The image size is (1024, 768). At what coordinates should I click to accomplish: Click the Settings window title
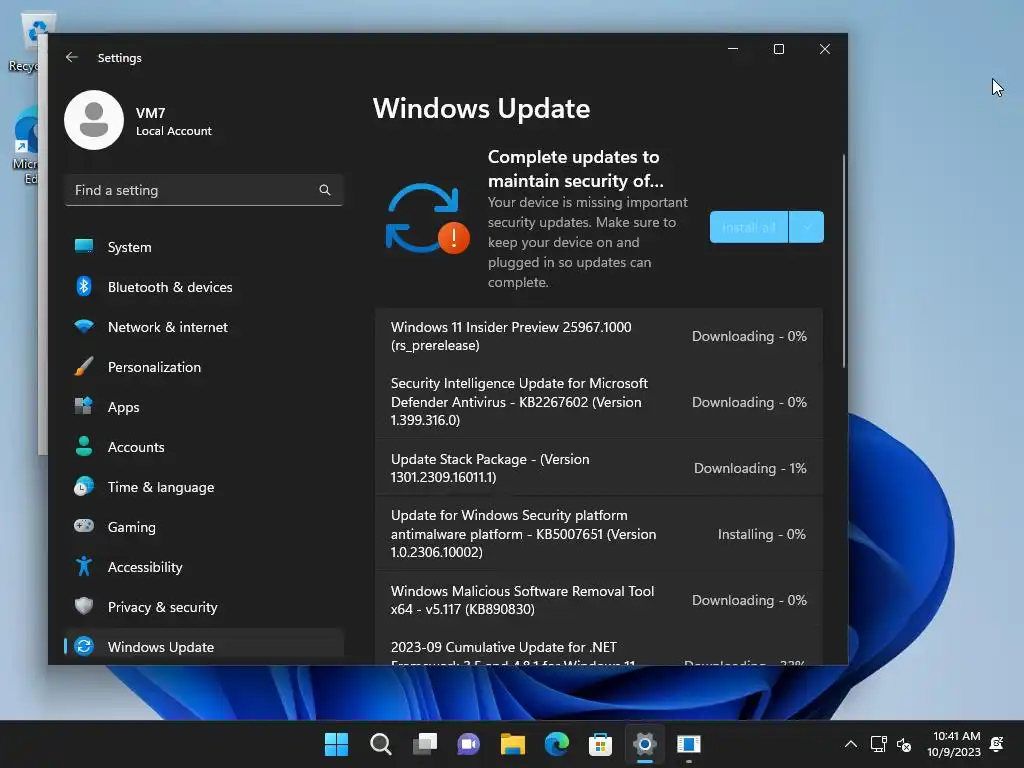[x=120, y=57]
